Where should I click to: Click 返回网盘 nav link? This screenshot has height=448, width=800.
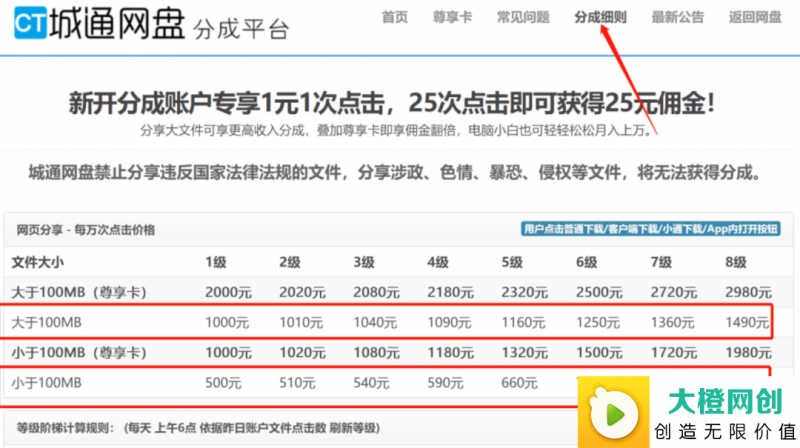click(x=755, y=17)
